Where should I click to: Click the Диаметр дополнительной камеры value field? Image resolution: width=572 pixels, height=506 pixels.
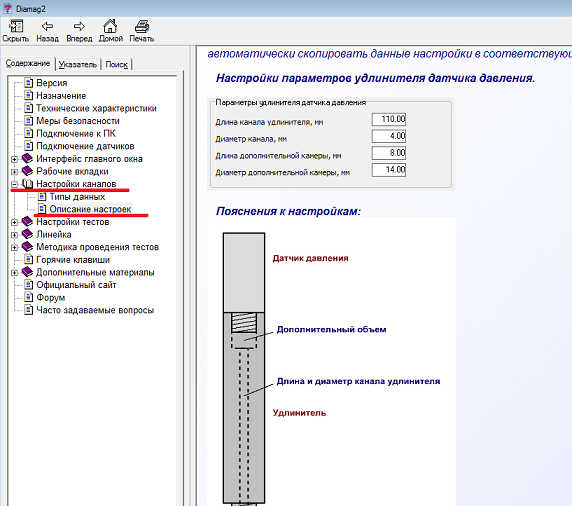pos(389,170)
